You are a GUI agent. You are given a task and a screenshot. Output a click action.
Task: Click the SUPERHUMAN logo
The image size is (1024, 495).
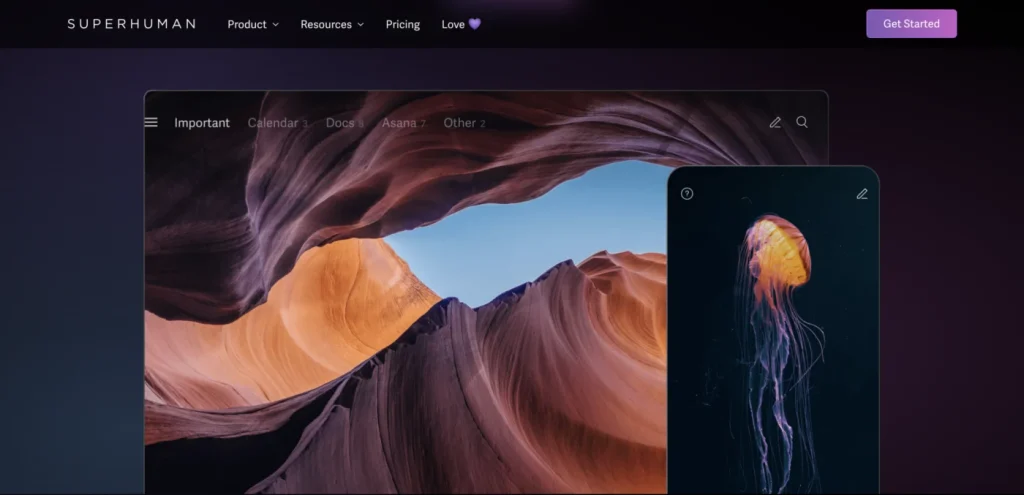131,24
